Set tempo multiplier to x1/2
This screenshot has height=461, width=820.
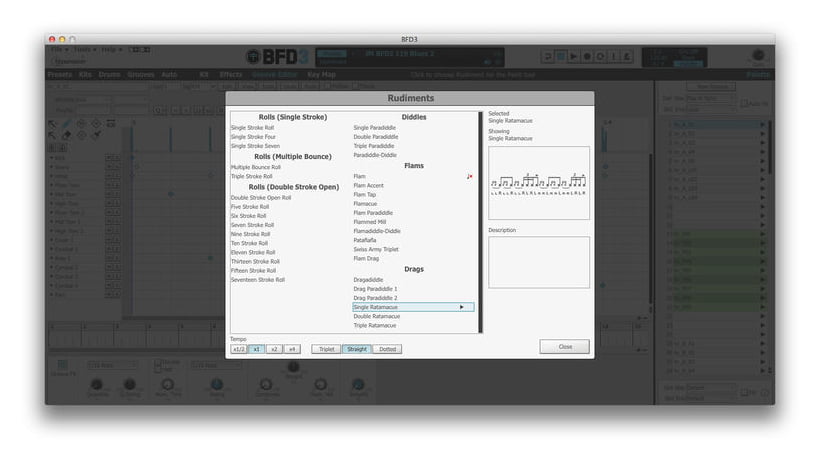(x=238, y=349)
